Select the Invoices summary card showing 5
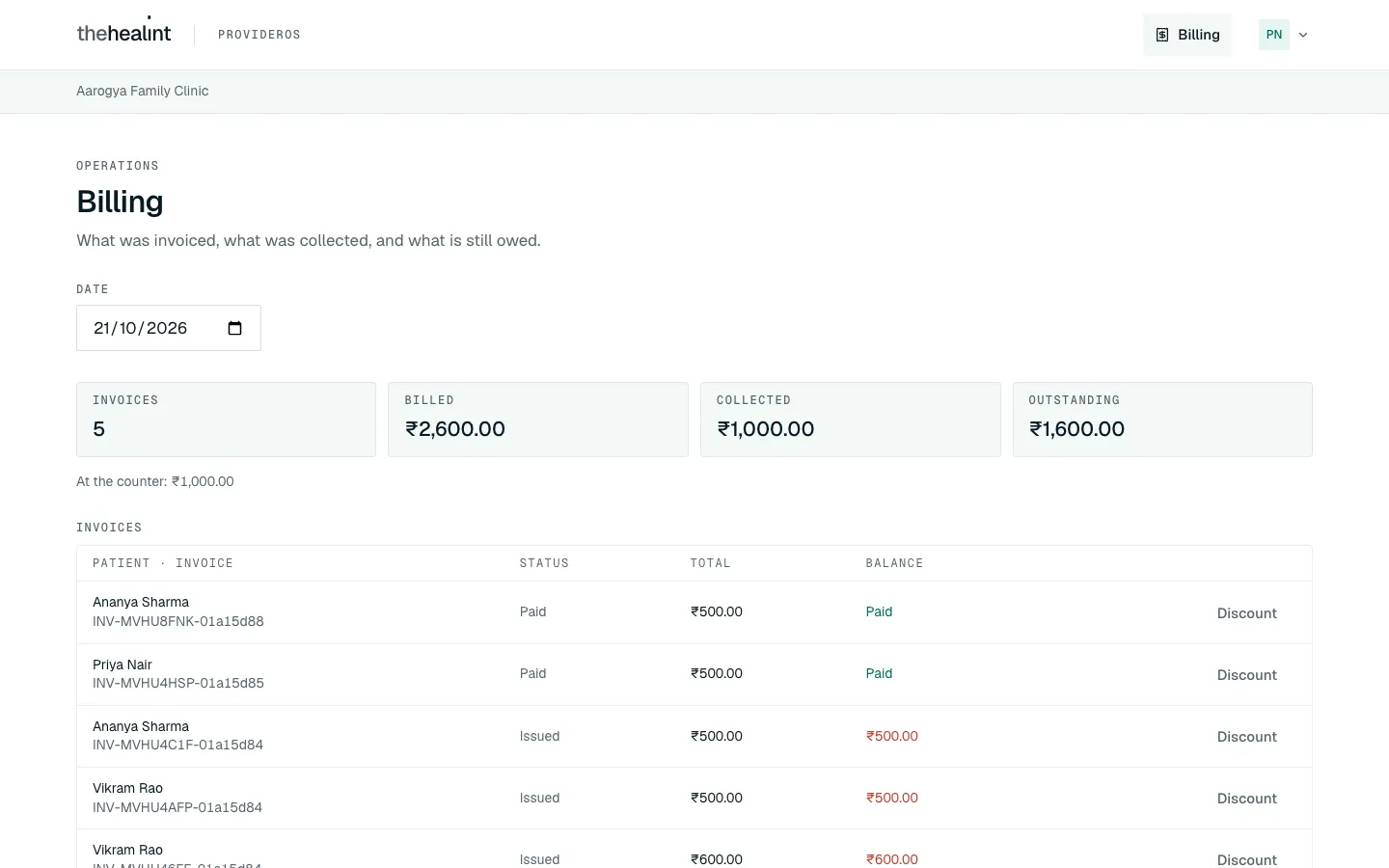This screenshot has width=1389, height=868. click(226, 420)
